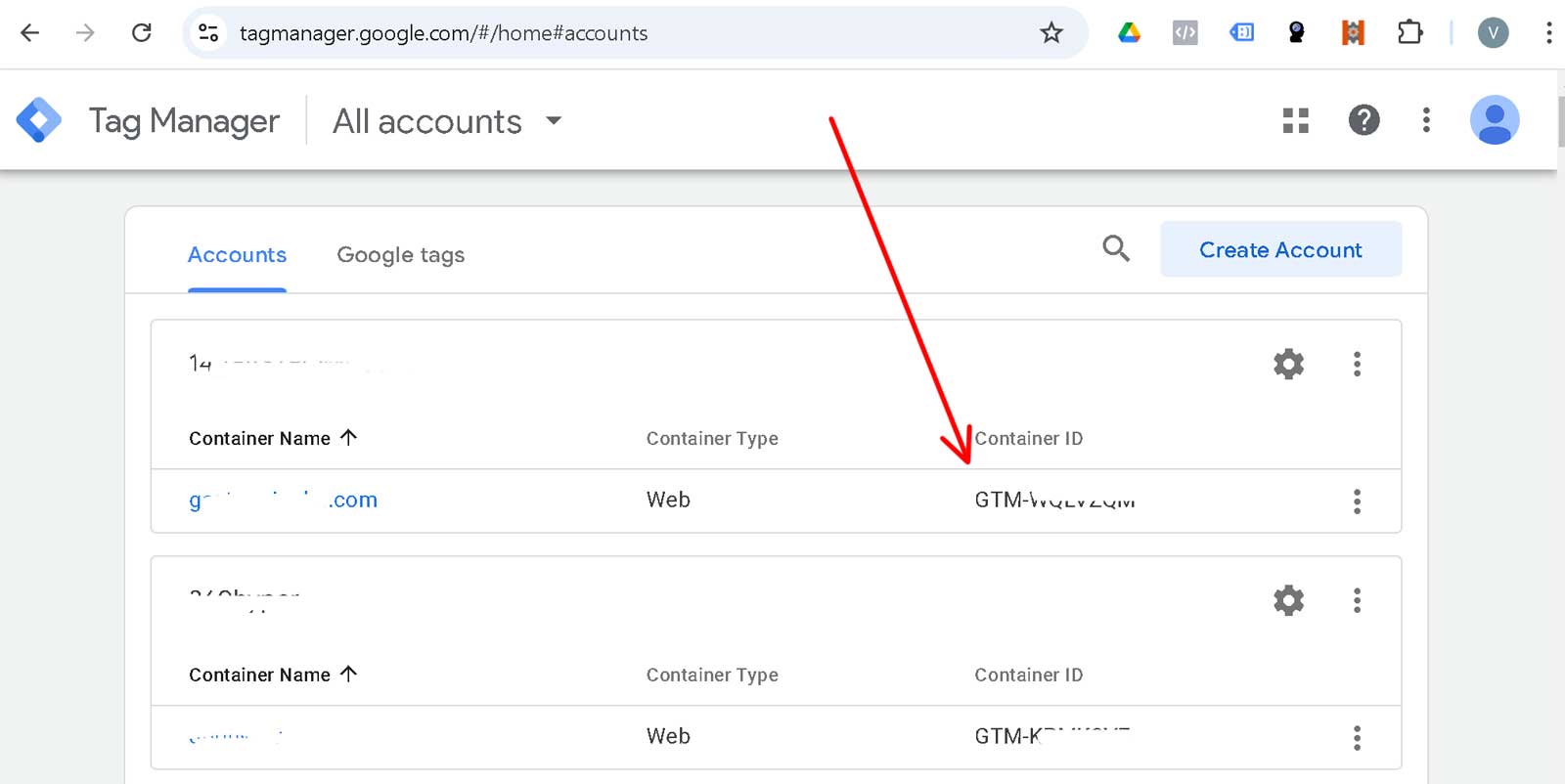
Task: Switch to the Accounts tab
Action: [x=237, y=255]
